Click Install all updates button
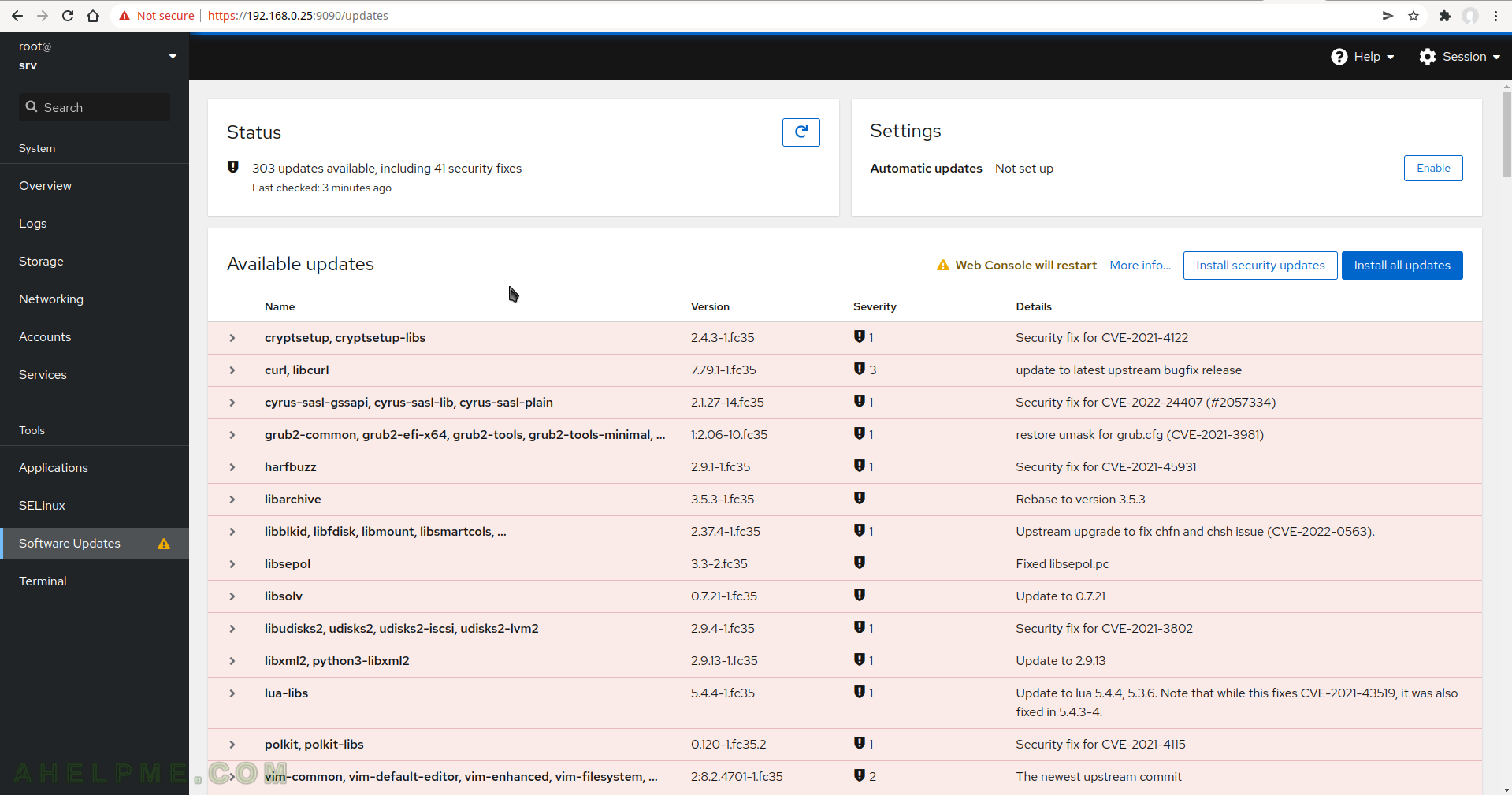 pos(1402,266)
